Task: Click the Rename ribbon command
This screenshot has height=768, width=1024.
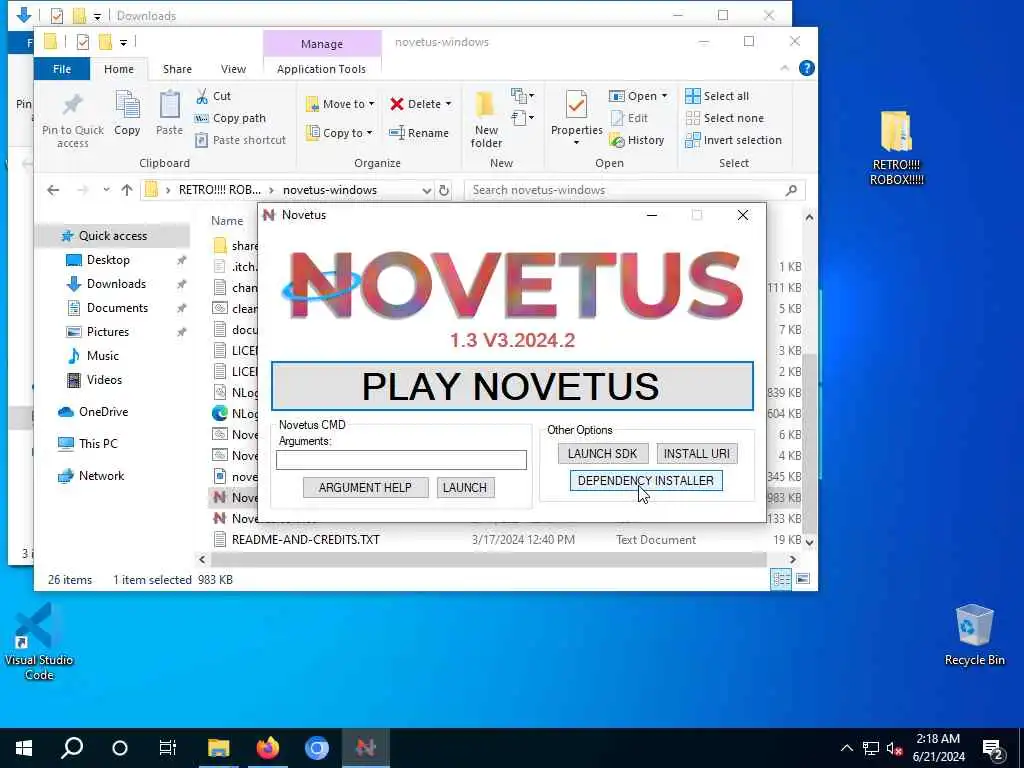Action: [x=419, y=133]
